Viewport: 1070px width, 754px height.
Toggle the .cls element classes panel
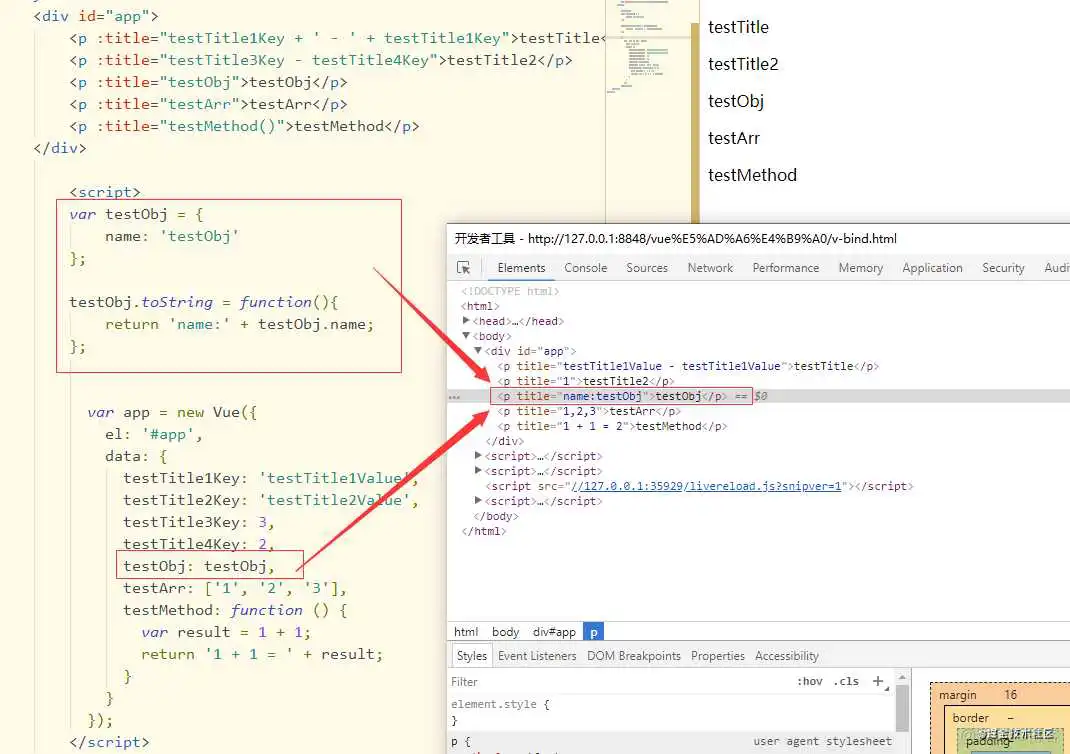point(848,682)
